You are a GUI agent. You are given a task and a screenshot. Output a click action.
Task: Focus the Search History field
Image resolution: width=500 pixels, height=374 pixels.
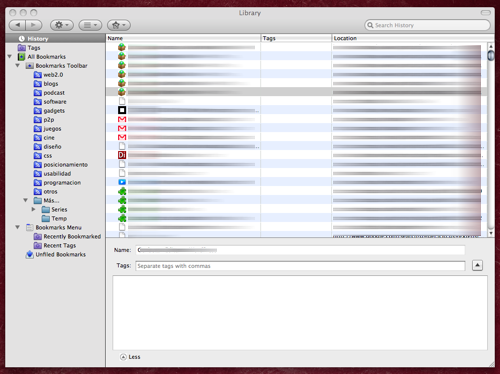tap(427, 25)
